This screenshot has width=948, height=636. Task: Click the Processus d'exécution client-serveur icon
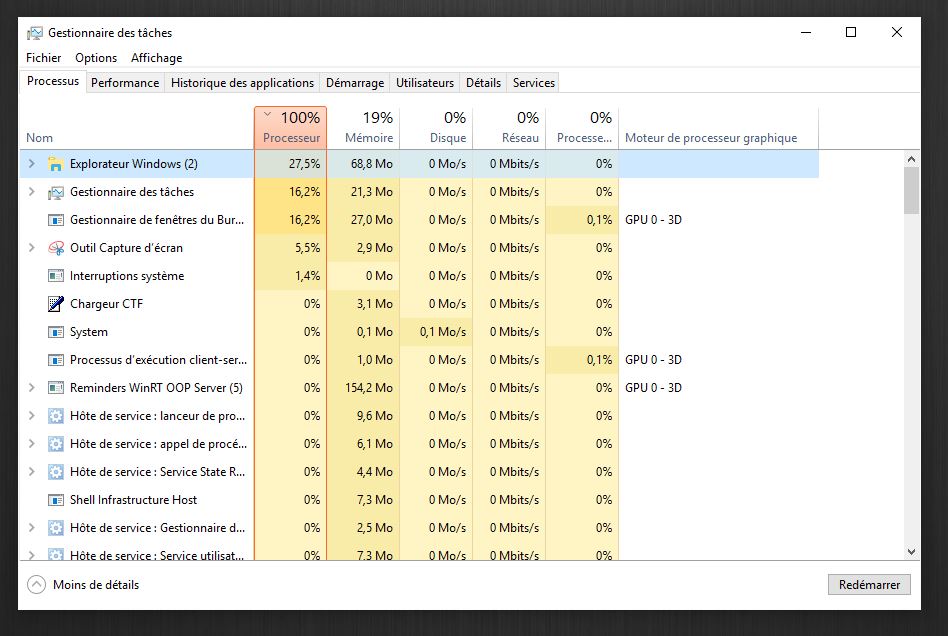[x=56, y=360]
